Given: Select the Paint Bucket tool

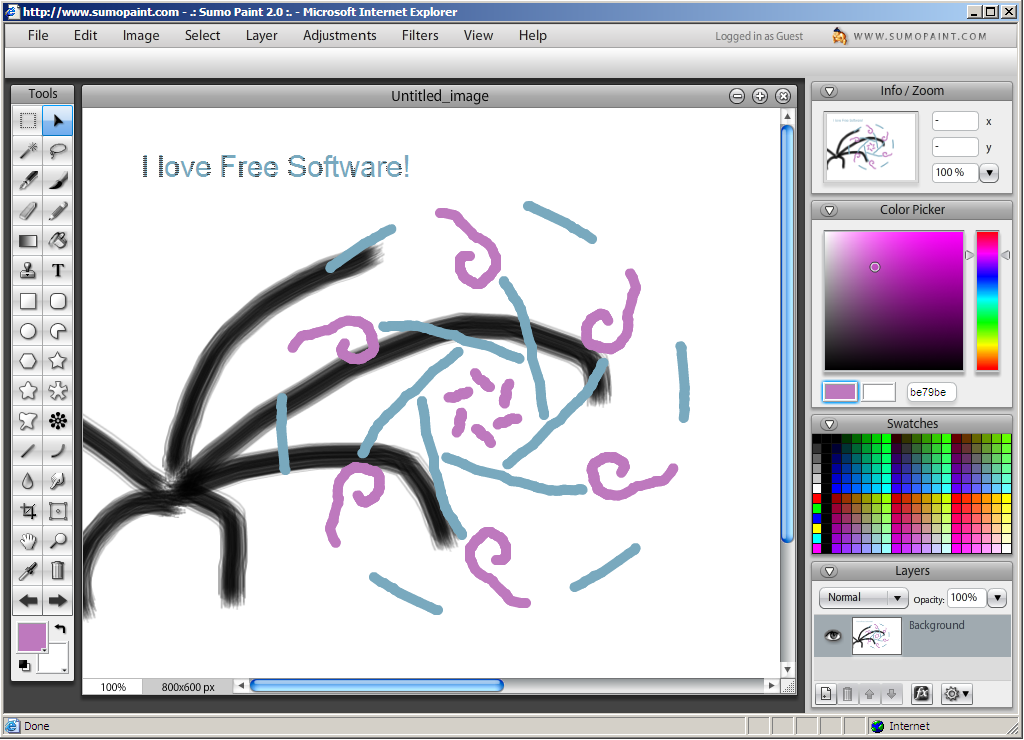Looking at the screenshot, I should [x=57, y=241].
